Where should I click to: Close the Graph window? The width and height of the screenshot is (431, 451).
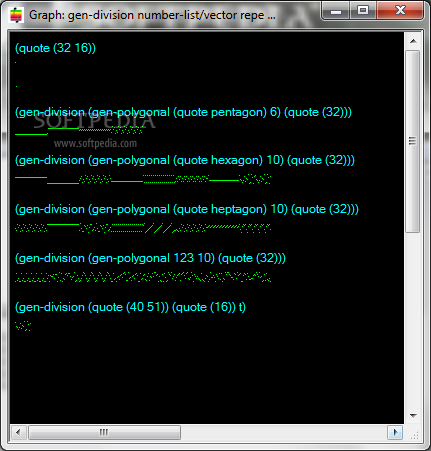400,11
